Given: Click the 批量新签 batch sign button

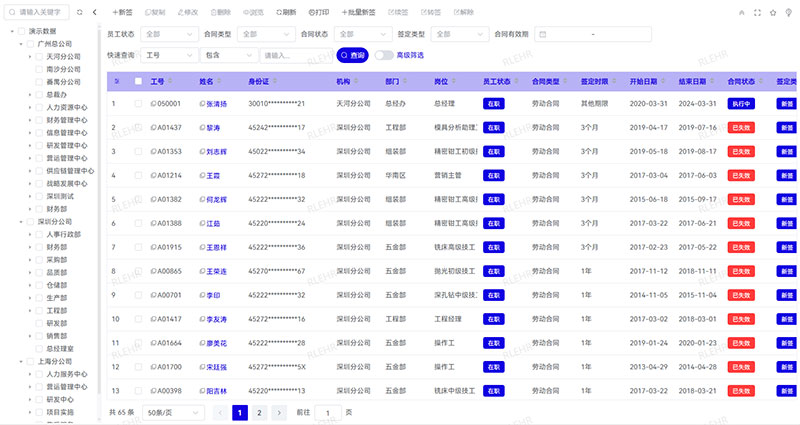Looking at the screenshot, I should (x=358, y=12).
